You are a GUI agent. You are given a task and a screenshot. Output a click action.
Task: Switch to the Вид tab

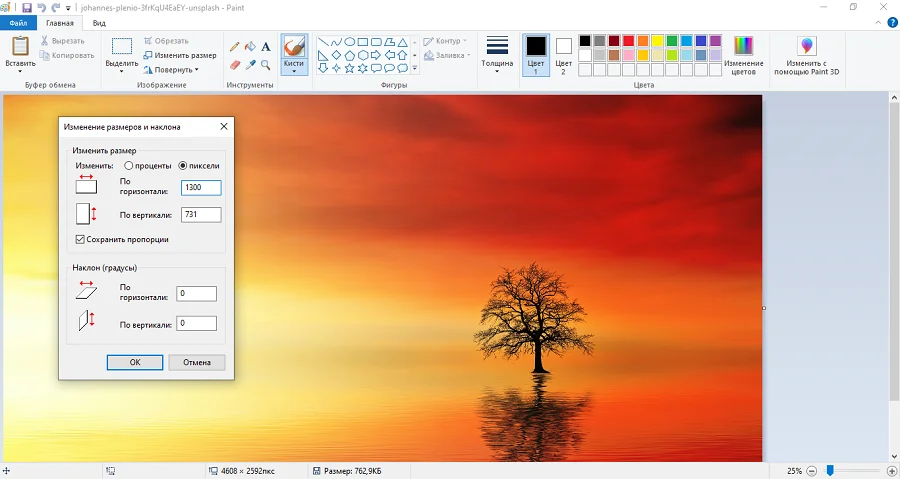pyautogui.click(x=99, y=22)
